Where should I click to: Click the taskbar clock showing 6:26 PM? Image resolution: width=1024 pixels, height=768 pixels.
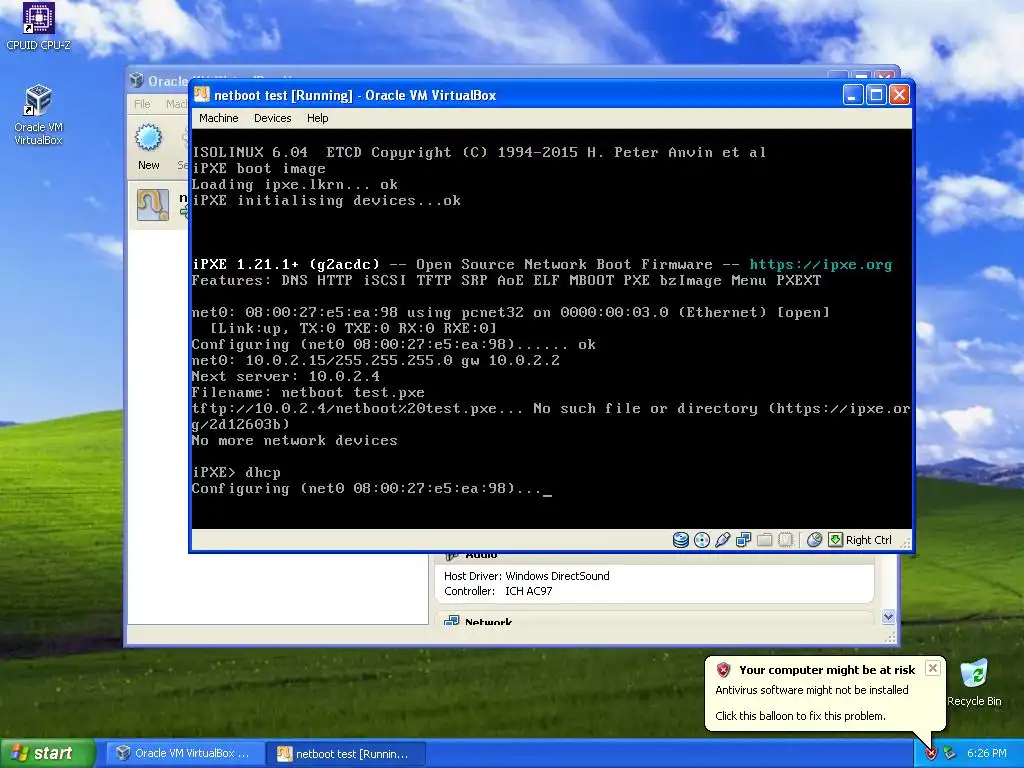tap(986, 754)
